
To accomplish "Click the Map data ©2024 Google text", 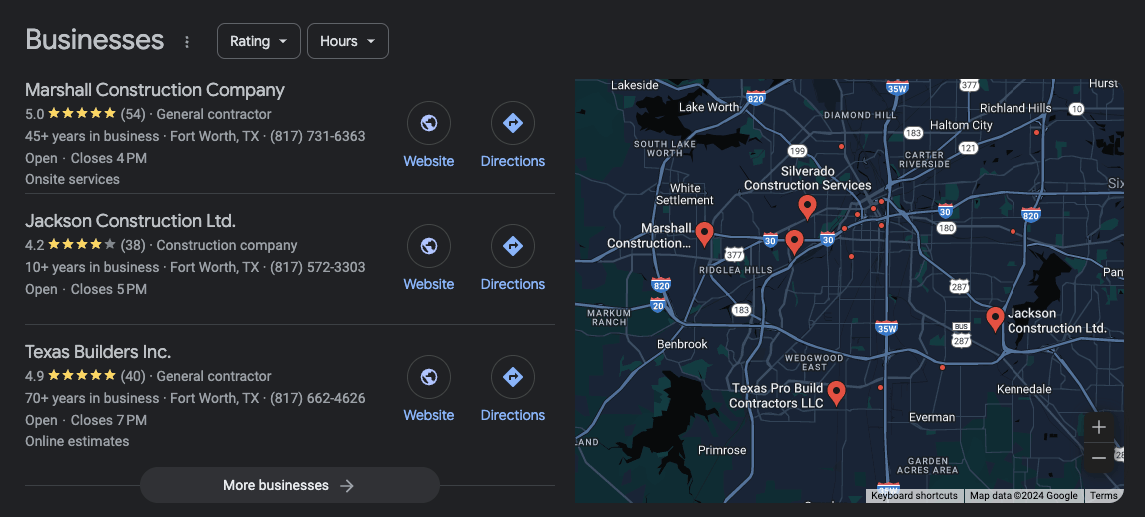I will coord(1023,496).
